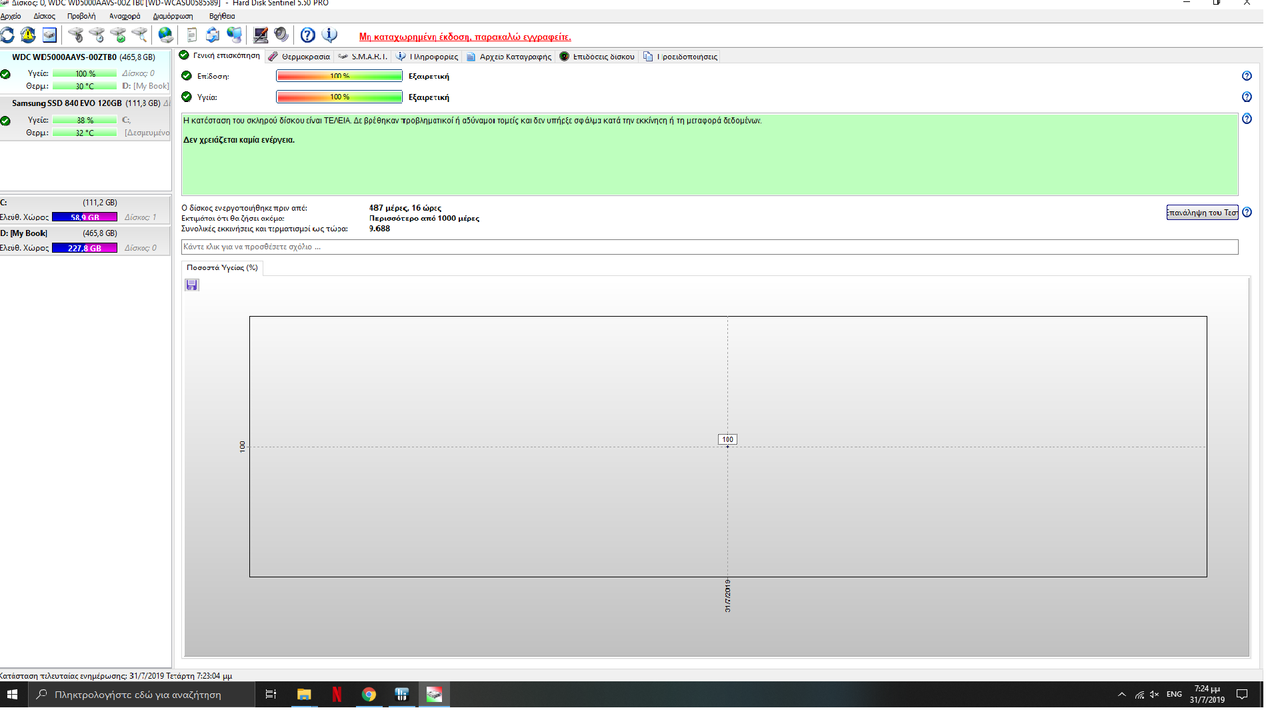
Task: Open the Αναφορά menu
Action: tap(124, 16)
